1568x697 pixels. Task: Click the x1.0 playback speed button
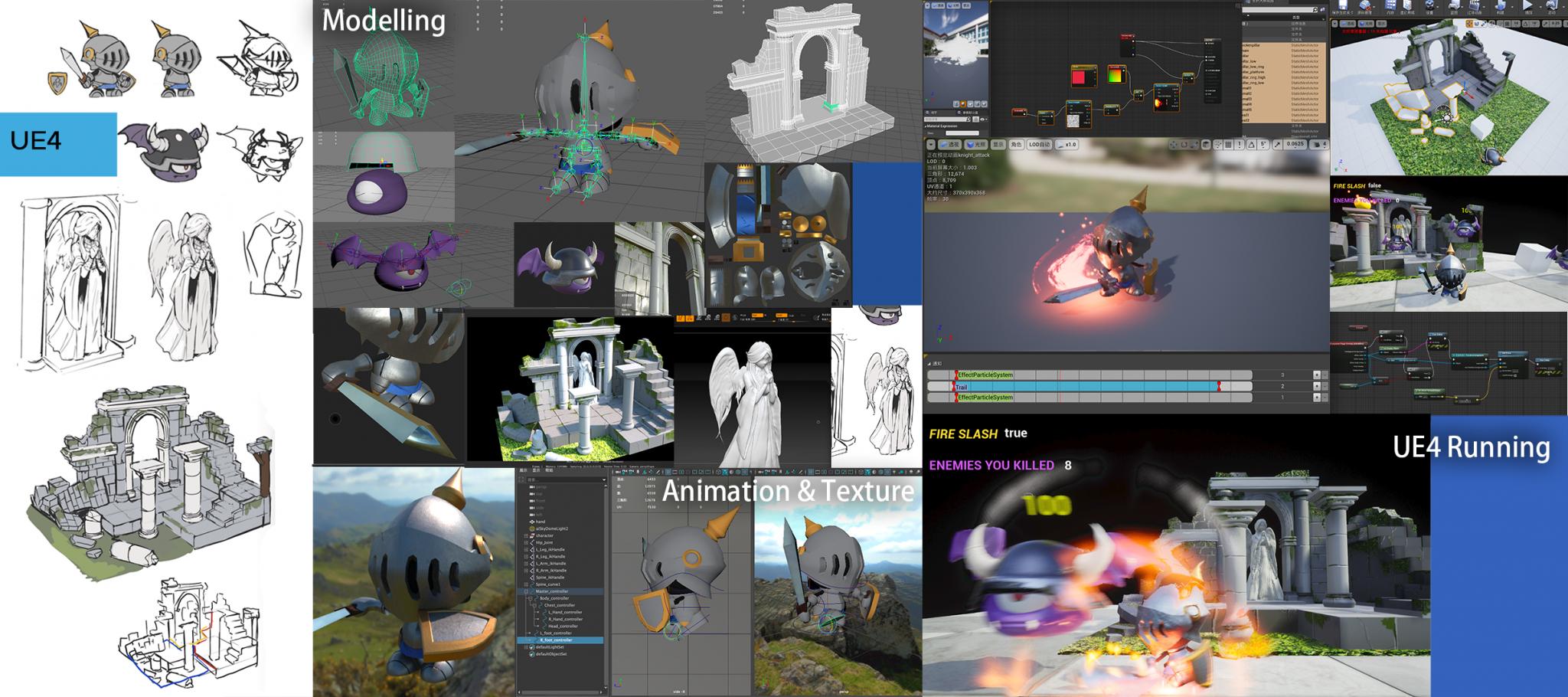click(1066, 144)
